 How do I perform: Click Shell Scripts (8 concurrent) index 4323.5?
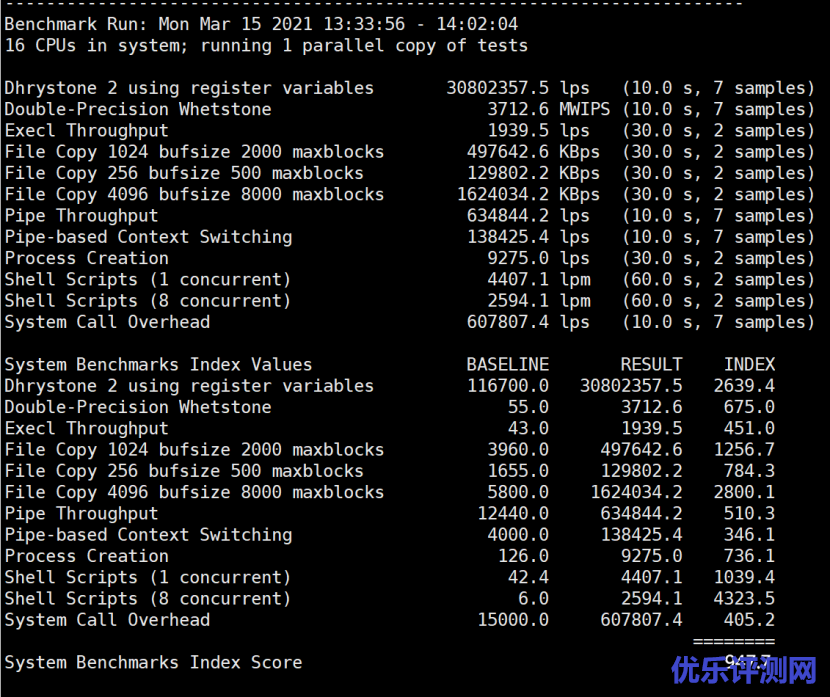(x=744, y=599)
